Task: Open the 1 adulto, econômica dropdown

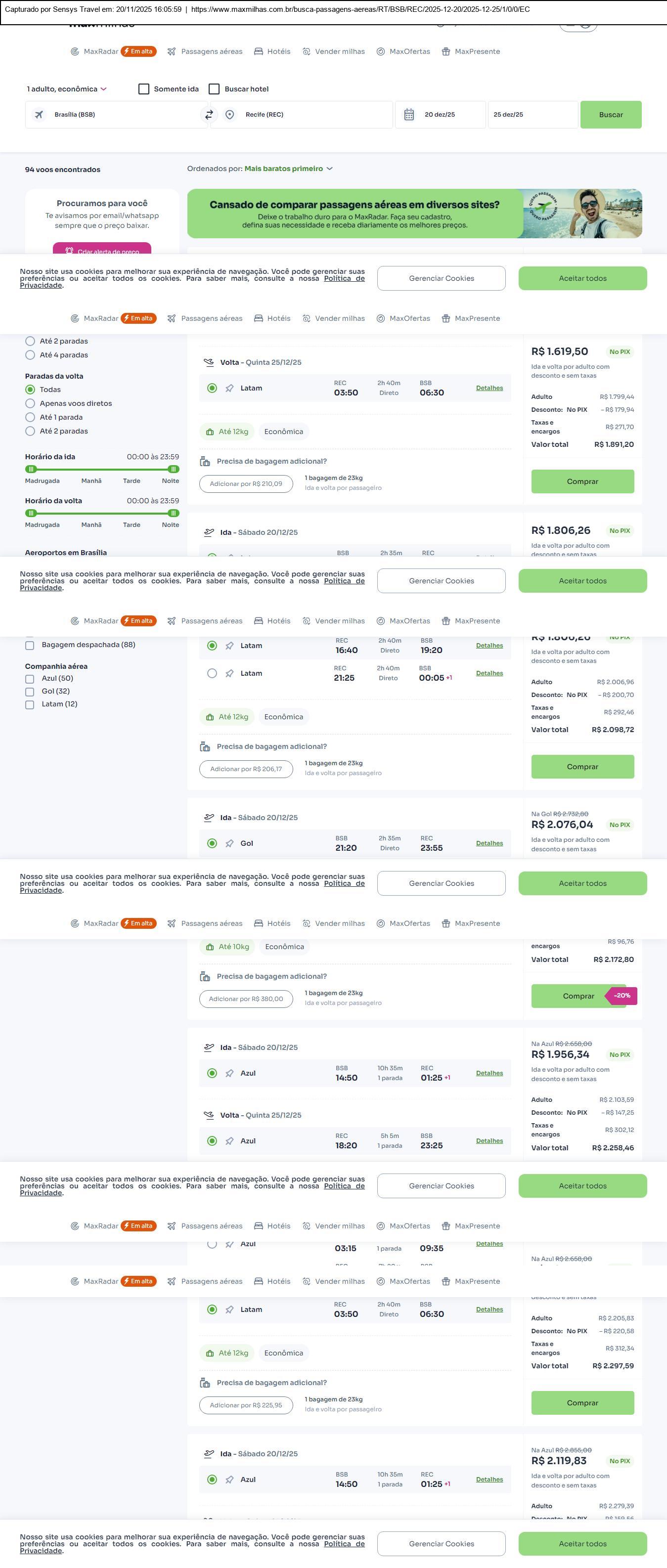Action: pyautogui.click(x=67, y=89)
